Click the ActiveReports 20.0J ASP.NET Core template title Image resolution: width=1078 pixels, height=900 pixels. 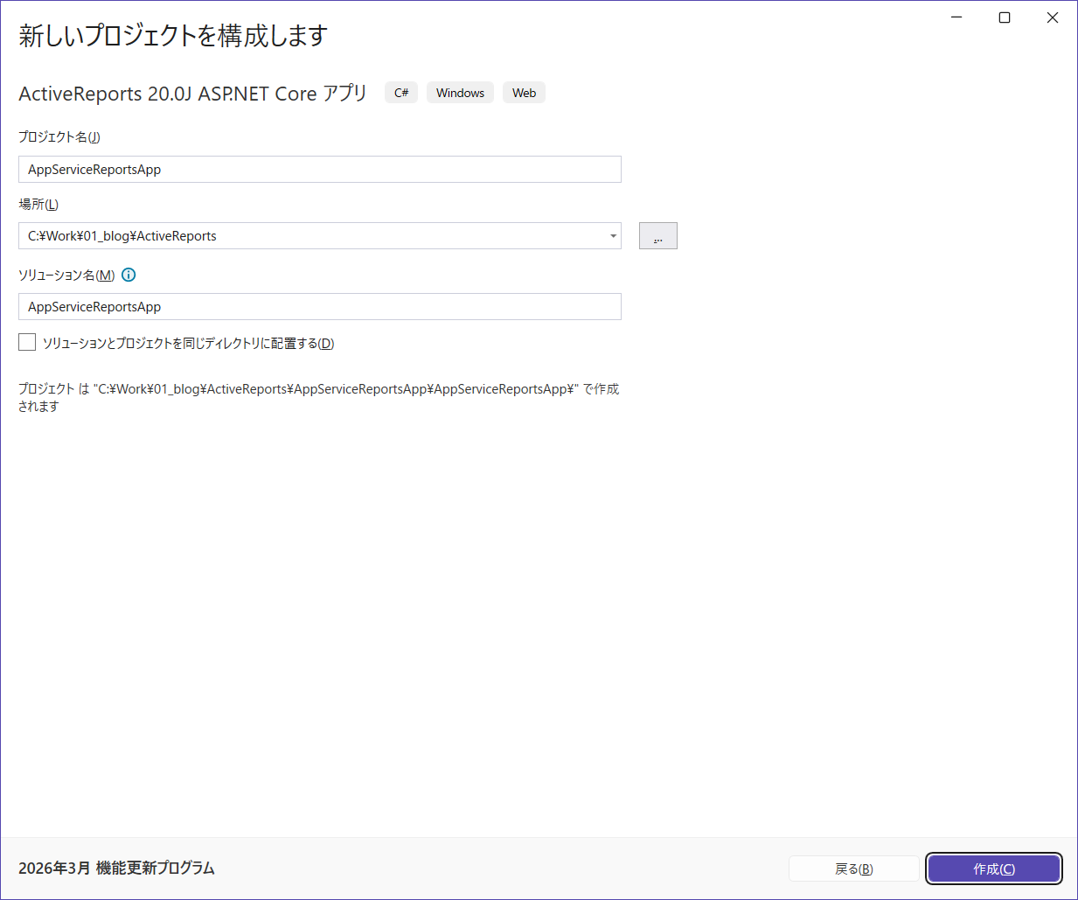pos(193,93)
